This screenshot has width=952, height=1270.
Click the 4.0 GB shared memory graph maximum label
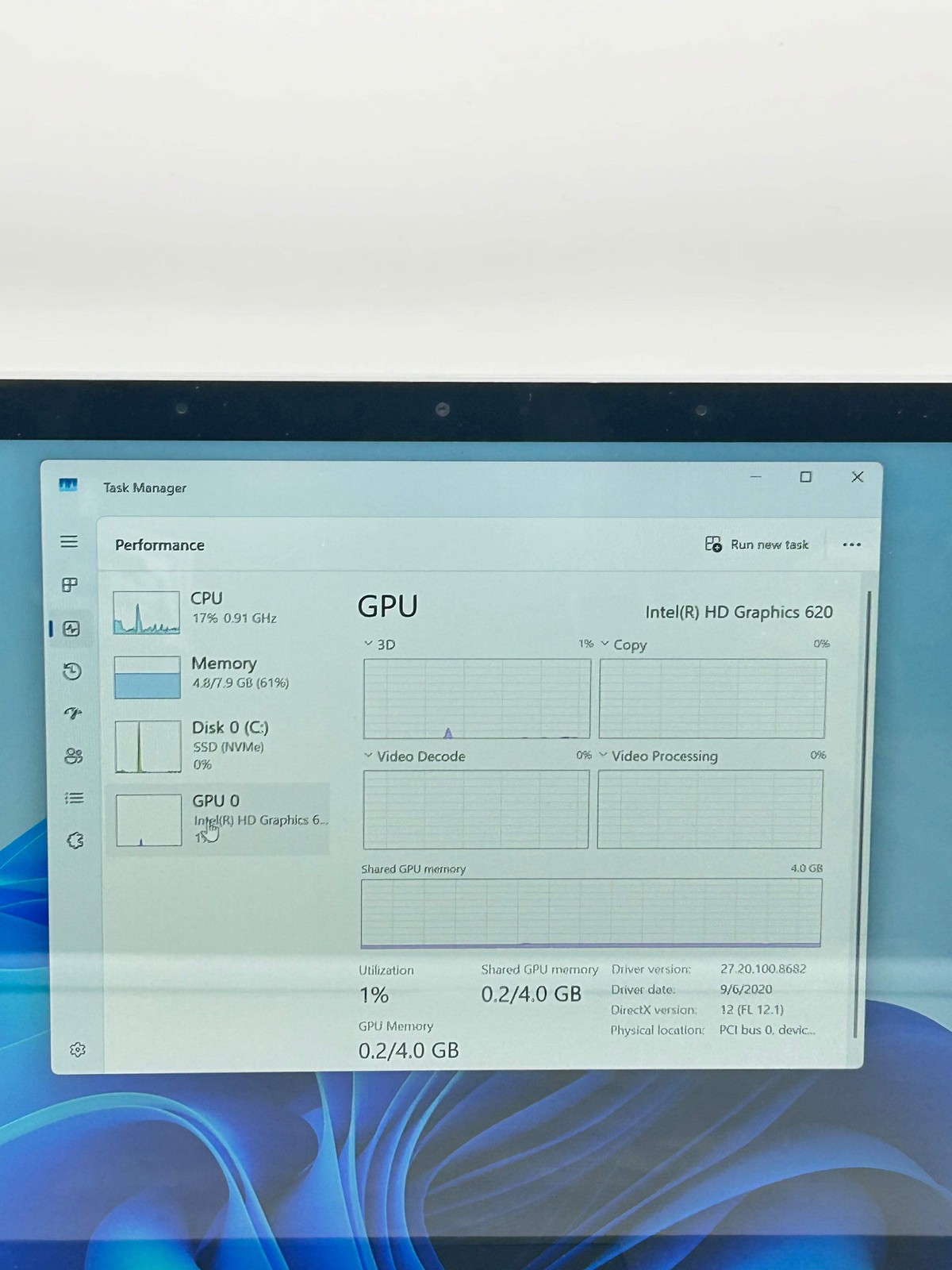click(807, 868)
